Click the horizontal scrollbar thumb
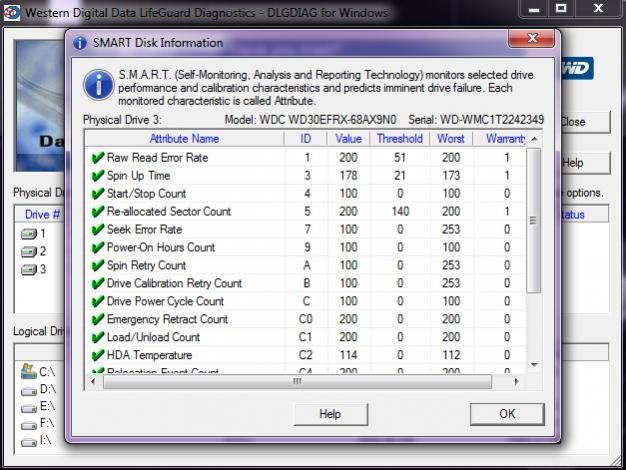 pyautogui.click(x=297, y=382)
